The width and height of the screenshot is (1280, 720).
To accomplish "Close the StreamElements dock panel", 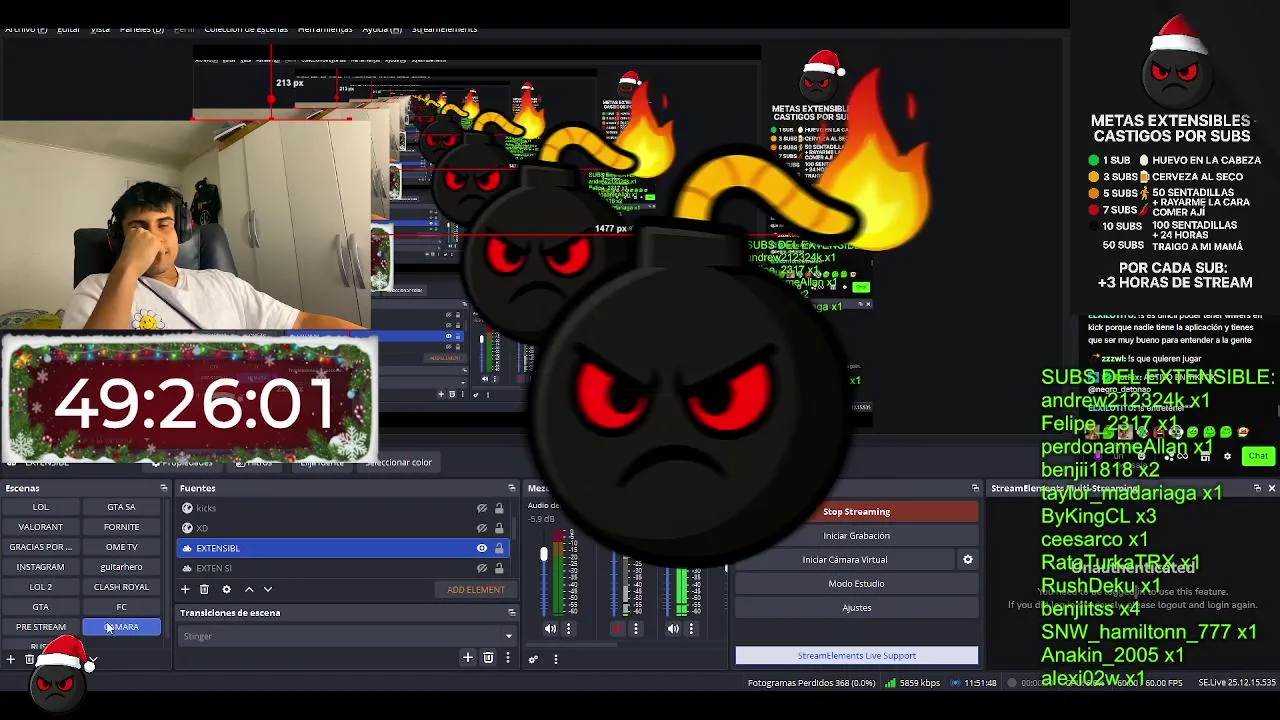I will pyautogui.click(x=1271, y=488).
